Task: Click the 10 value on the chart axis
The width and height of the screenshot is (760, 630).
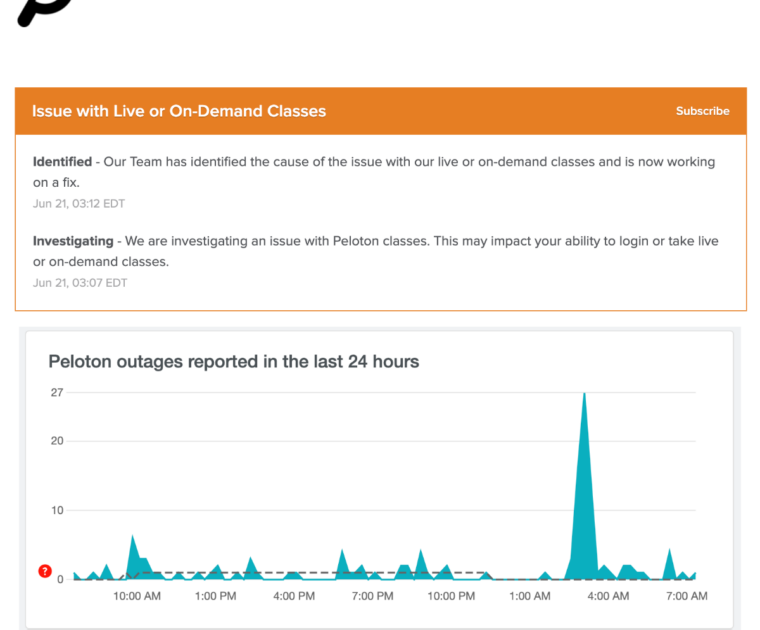Action: click(57, 510)
